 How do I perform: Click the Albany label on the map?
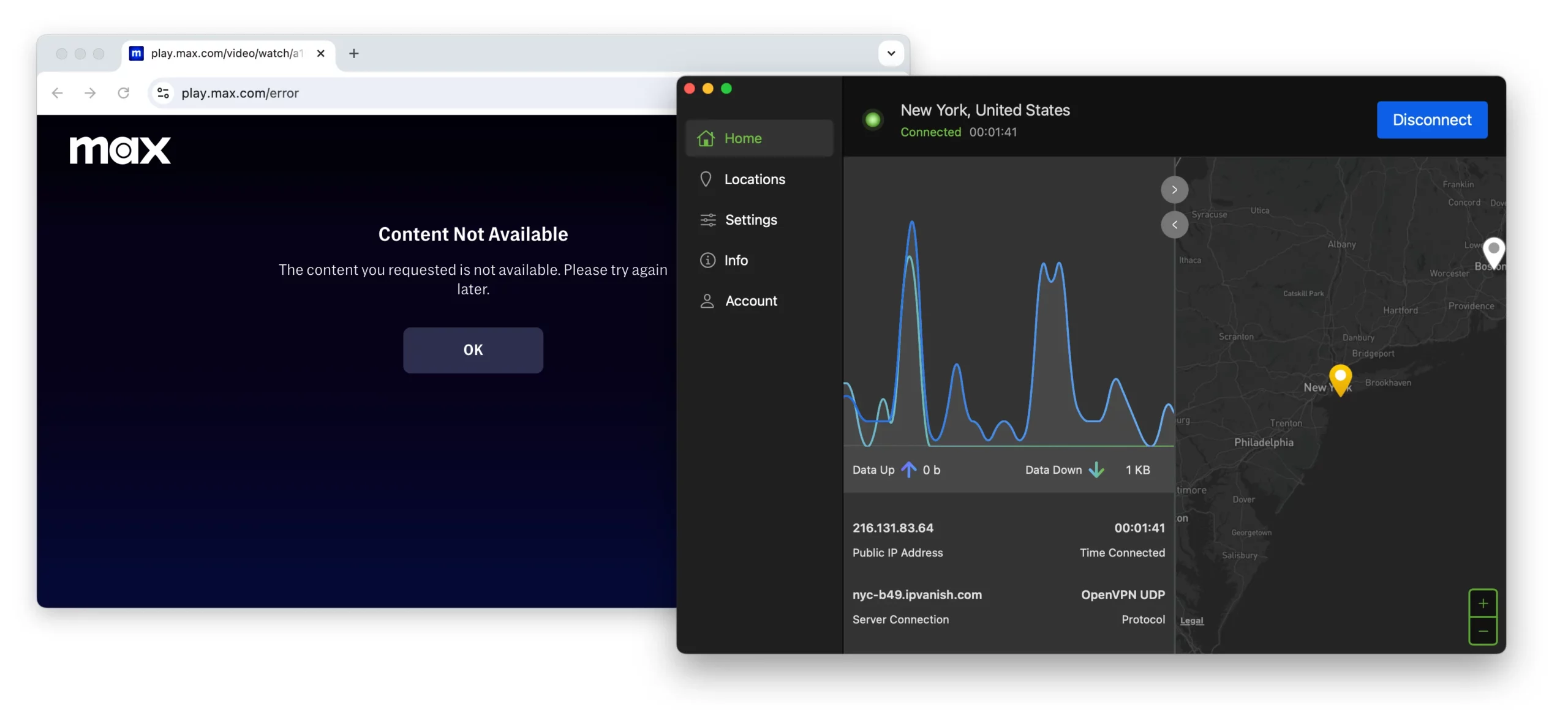1341,244
